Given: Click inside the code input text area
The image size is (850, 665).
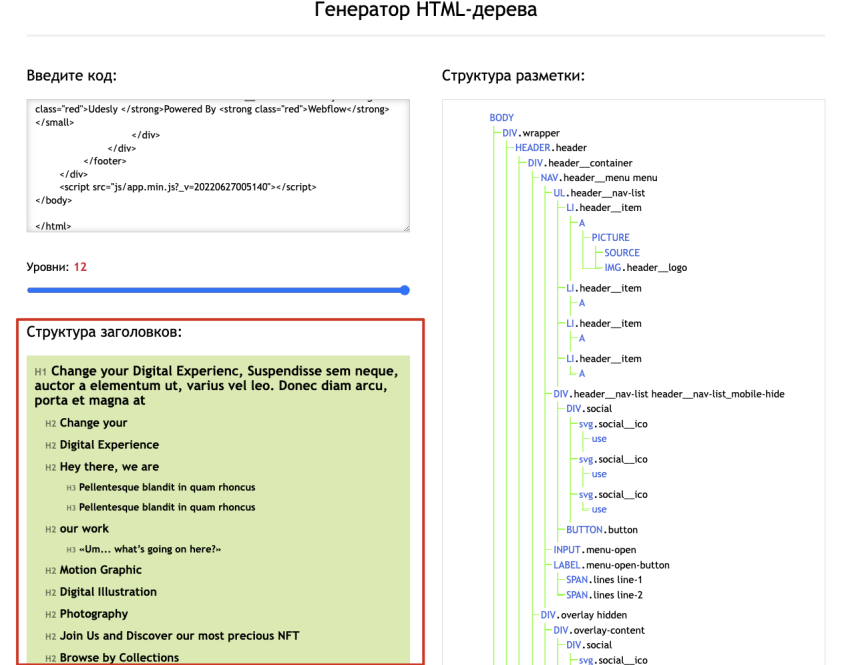Looking at the screenshot, I should (220, 160).
